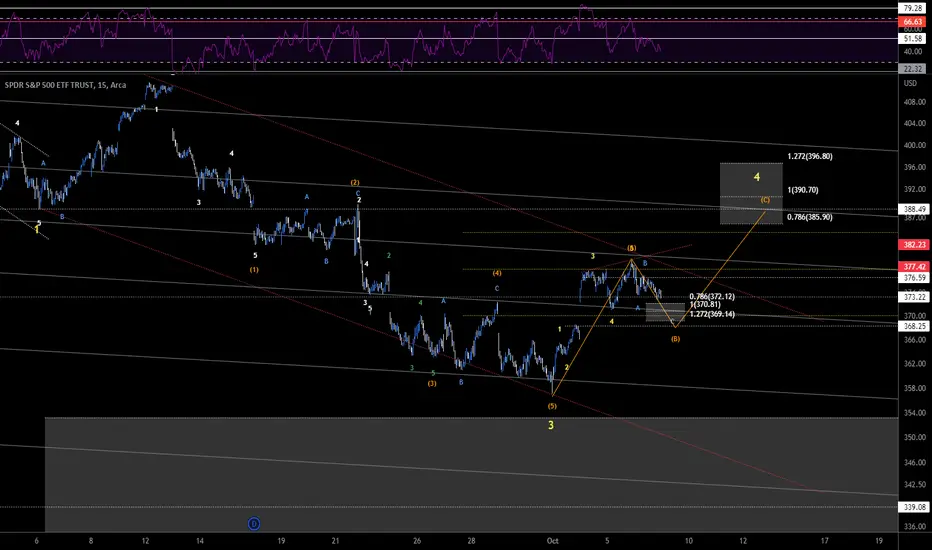Select the orange (1) wave label
This screenshot has height=550, width=932.
pyautogui.click(x=254, y=270)
